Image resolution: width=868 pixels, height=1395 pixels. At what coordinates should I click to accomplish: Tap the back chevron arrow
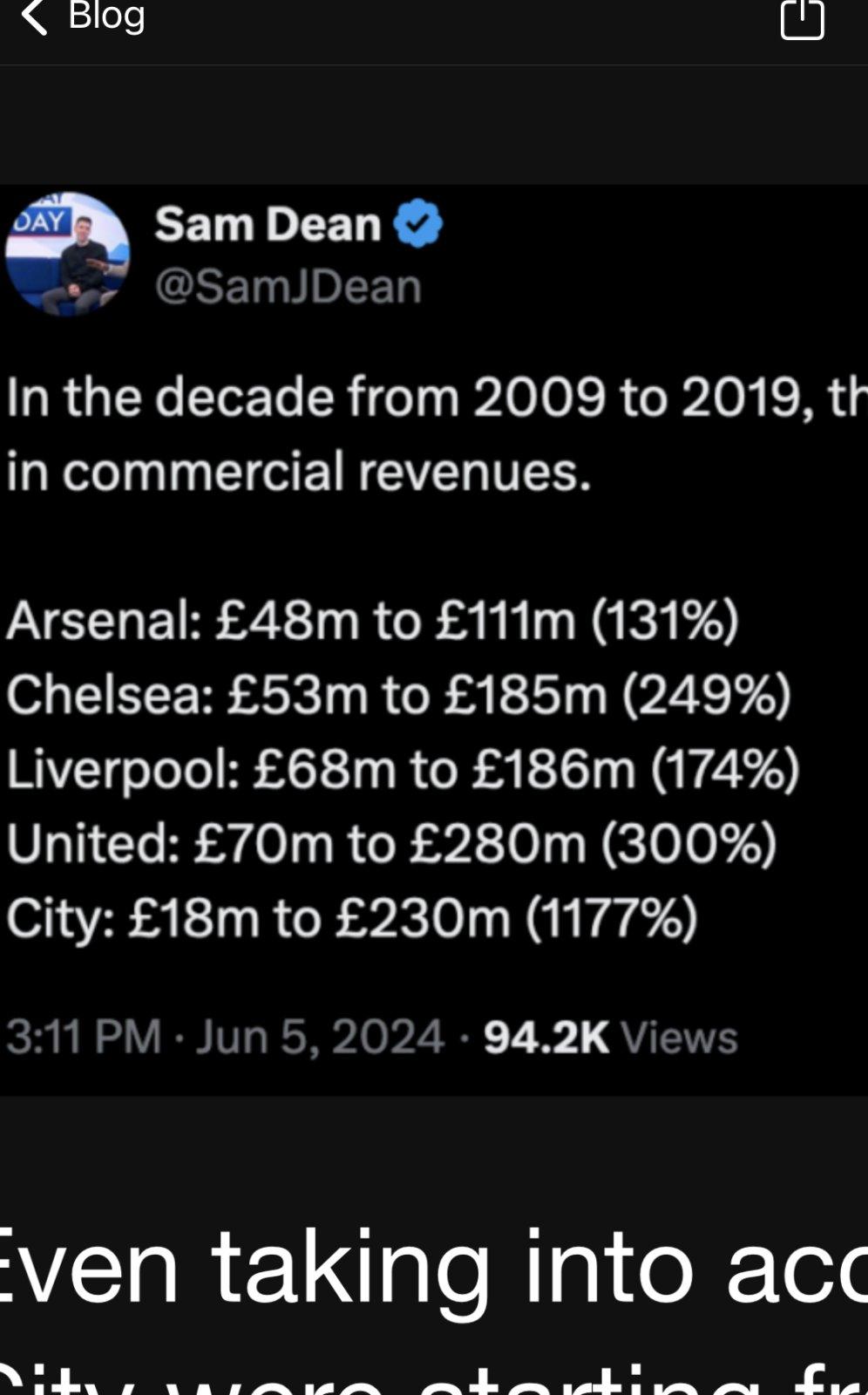point(33,17)
